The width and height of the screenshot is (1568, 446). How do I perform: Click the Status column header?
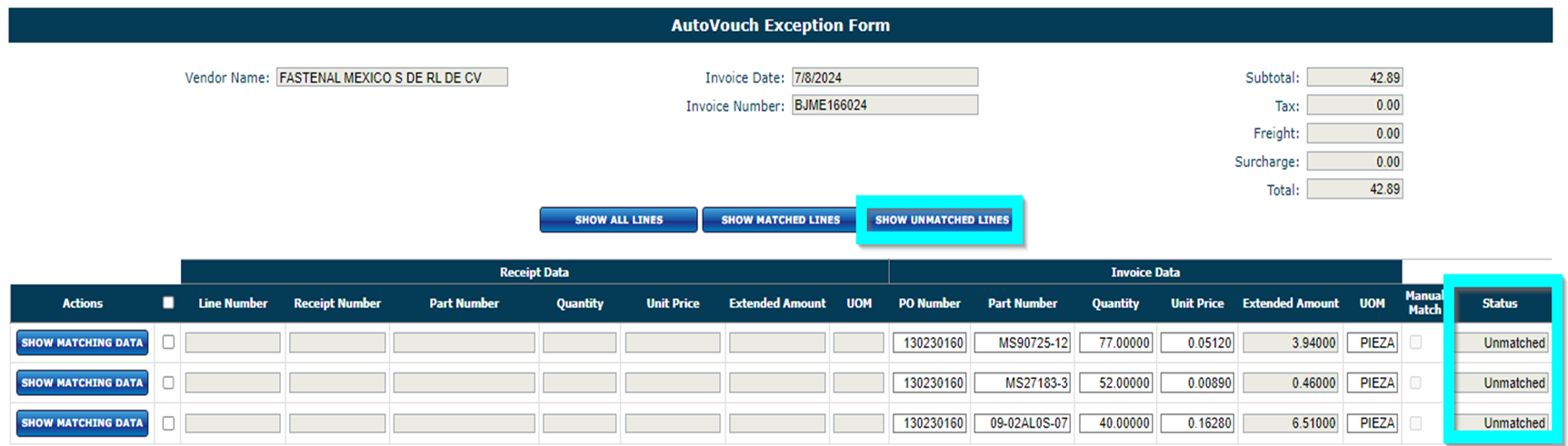point(1499,303)
